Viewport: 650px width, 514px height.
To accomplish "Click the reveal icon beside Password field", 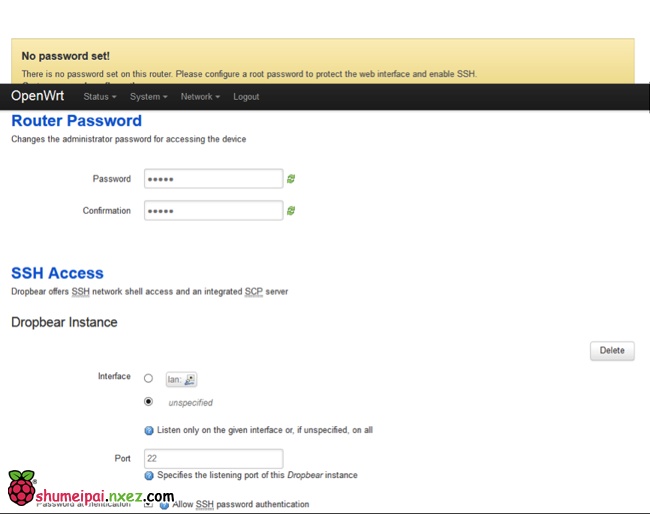I will pos(291,179).
